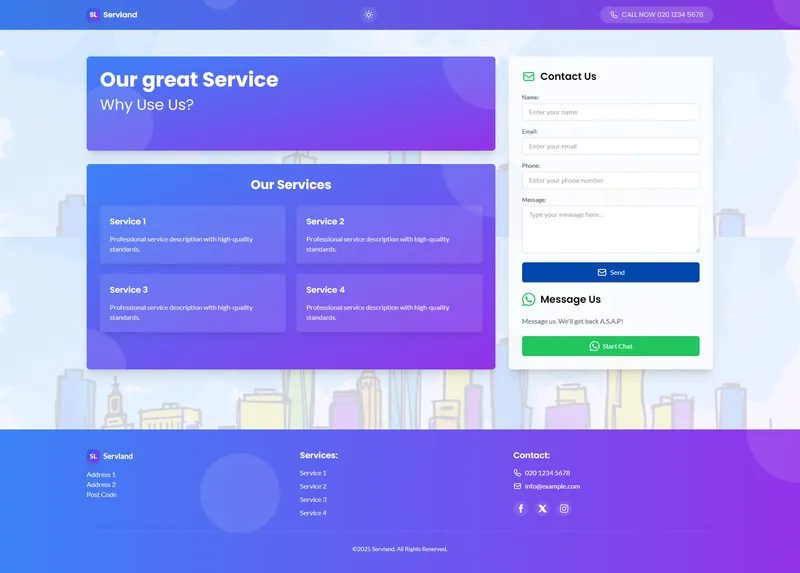800x573 pixels.
Task: Select the Phone number input field
Action: [x=610, y=180]
